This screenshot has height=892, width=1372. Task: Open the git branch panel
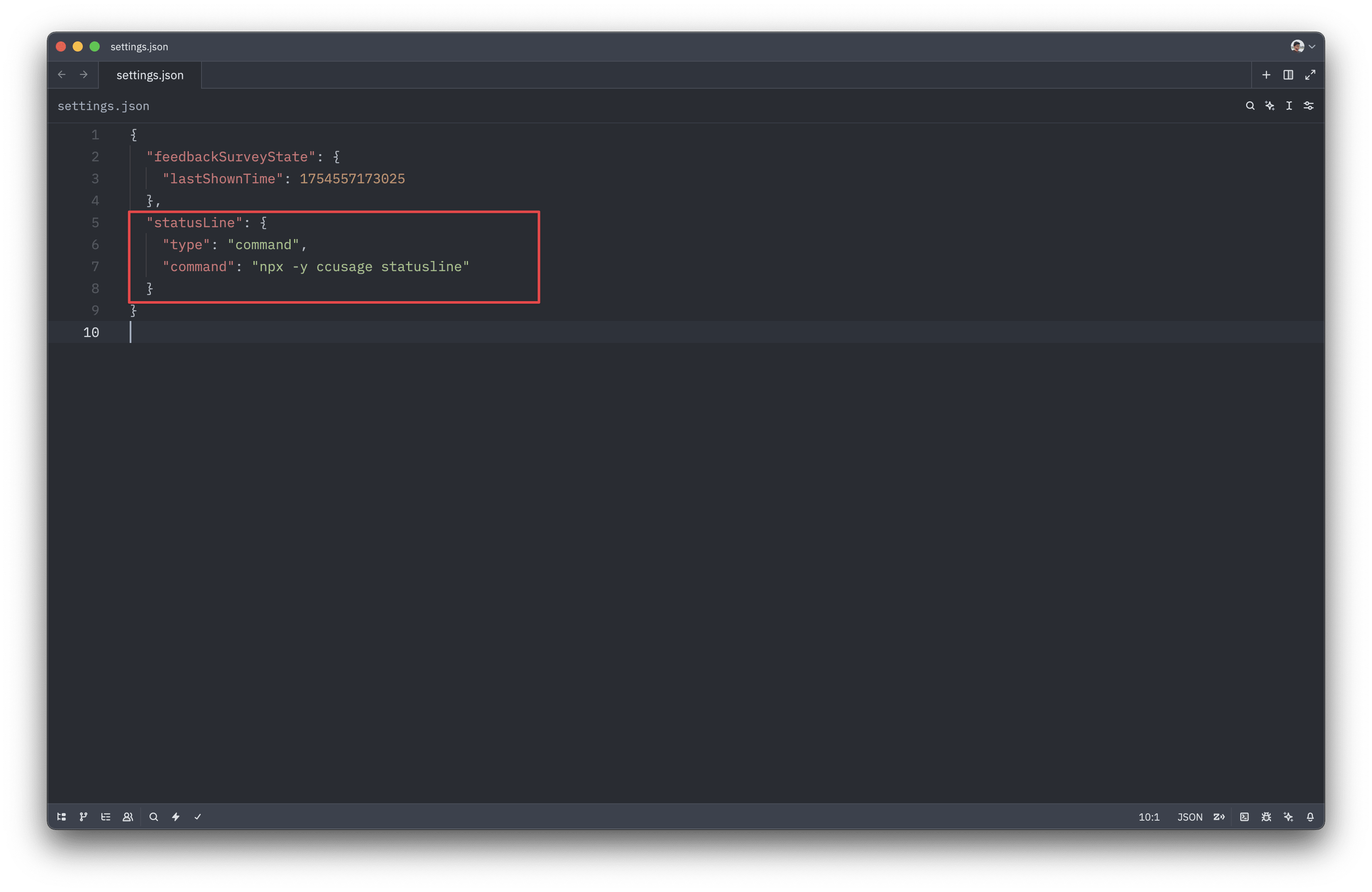(84, 816)
